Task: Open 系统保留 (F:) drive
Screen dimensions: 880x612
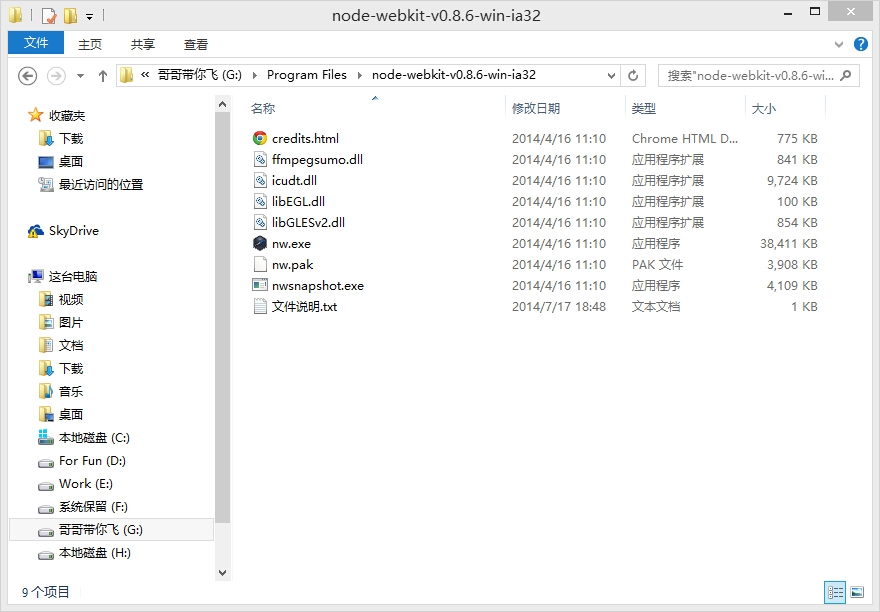Action: click(x=83, y=506)
